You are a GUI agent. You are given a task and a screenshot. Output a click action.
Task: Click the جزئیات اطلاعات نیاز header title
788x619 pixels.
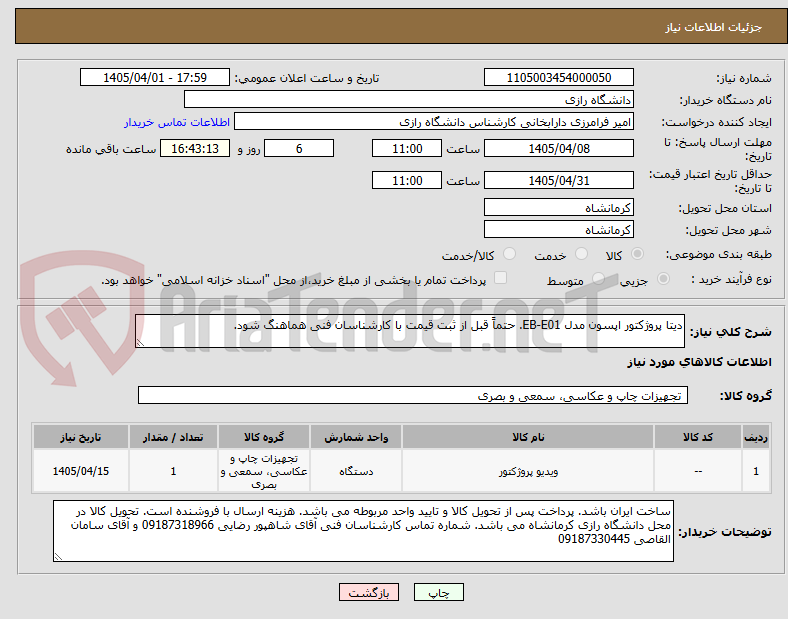point(714,27)
